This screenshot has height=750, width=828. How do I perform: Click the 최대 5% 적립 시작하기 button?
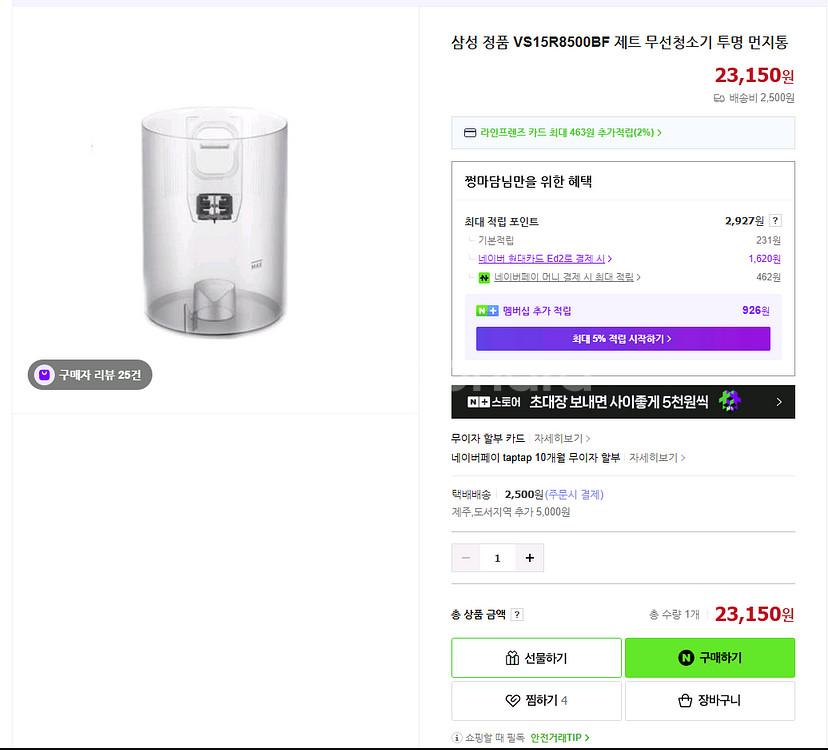click(622, 339)
